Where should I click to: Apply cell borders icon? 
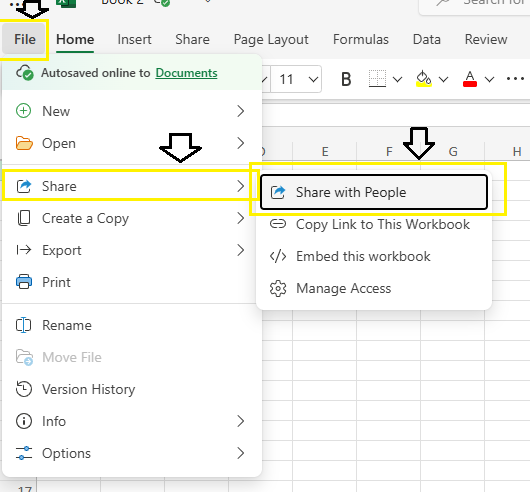(377, 79)
